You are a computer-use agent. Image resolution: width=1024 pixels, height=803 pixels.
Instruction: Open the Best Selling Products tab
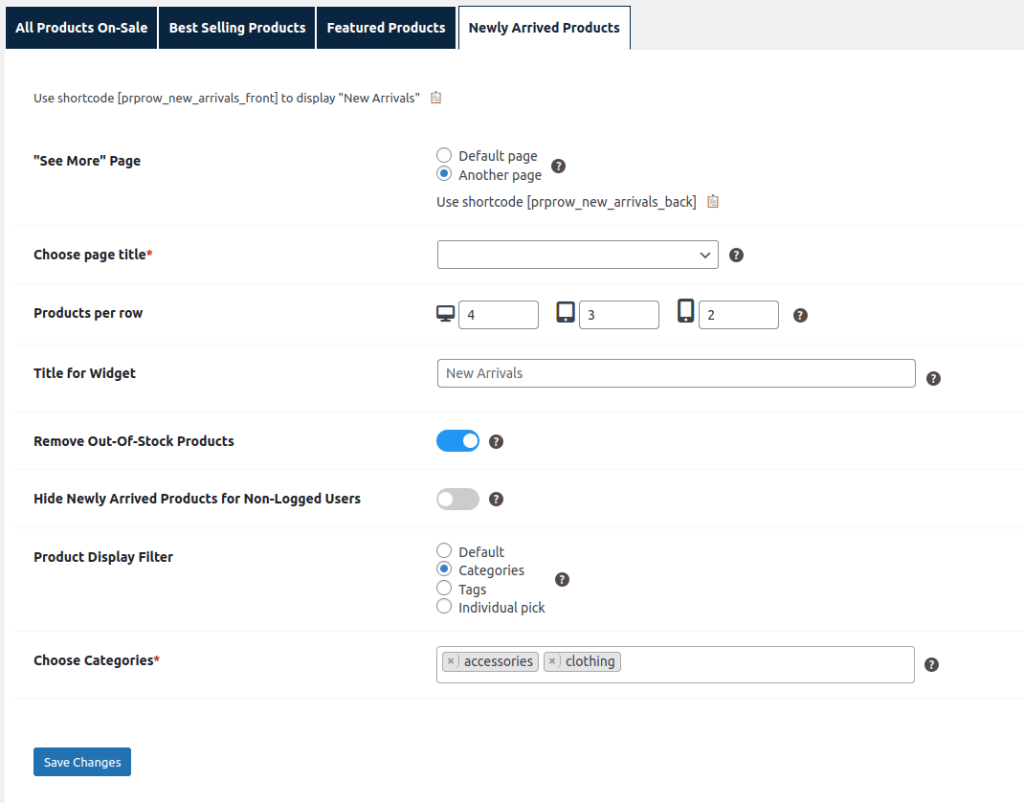[x=237, y=28]
